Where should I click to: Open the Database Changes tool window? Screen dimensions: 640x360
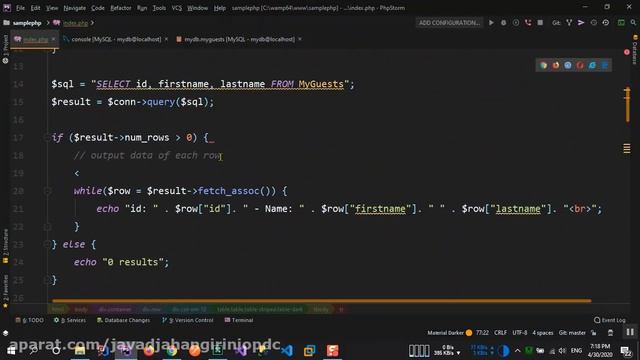pos(123,320)
